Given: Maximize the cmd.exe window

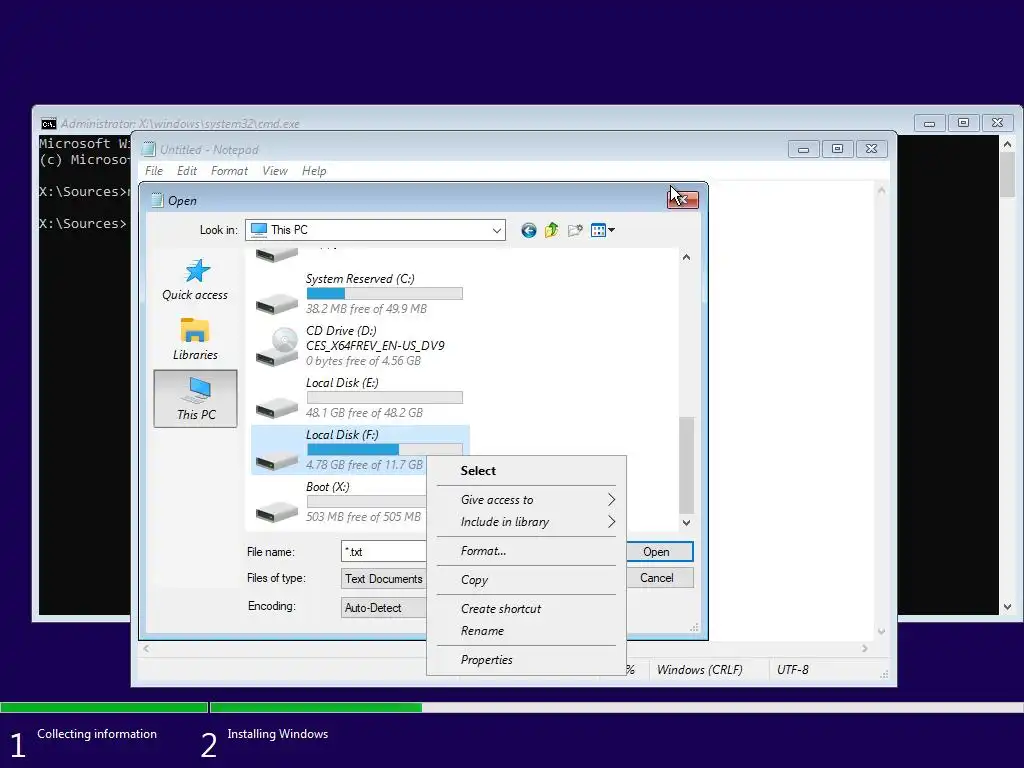Looking at the screenshot, I should pyautogui.click(x=963, y=123).
